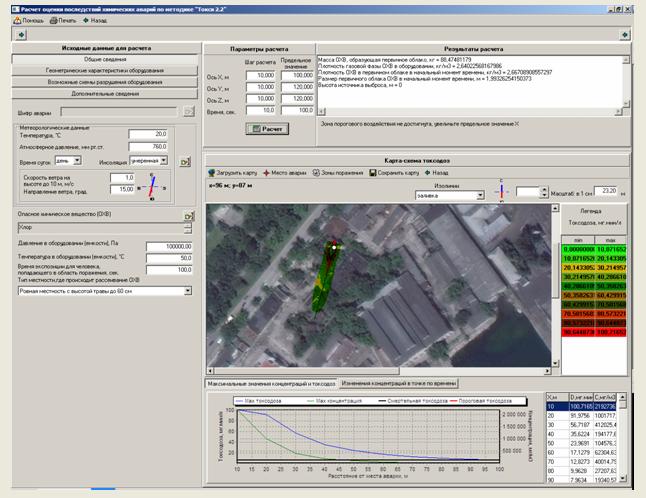Open Геометрические характеристики оборудования section
The width and height of the screenshot is (646, 498).
(x=103, y=71)
